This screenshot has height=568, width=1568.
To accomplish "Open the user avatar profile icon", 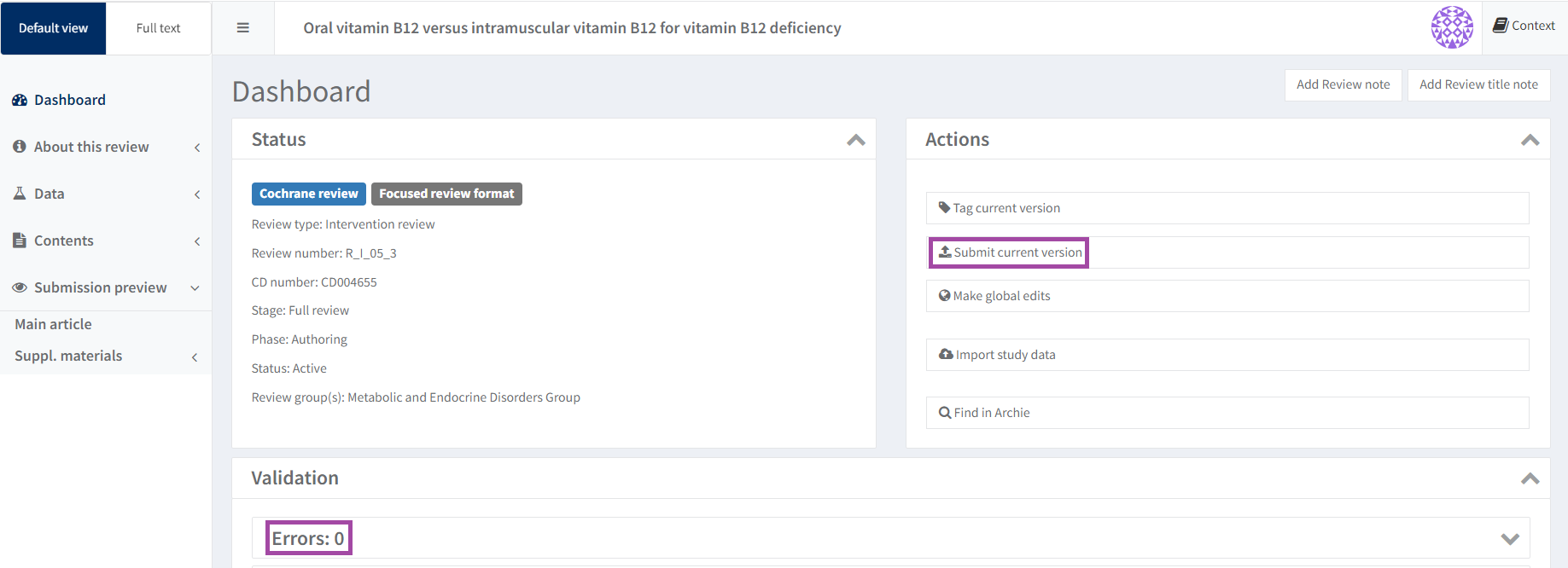I will 1452,27.
